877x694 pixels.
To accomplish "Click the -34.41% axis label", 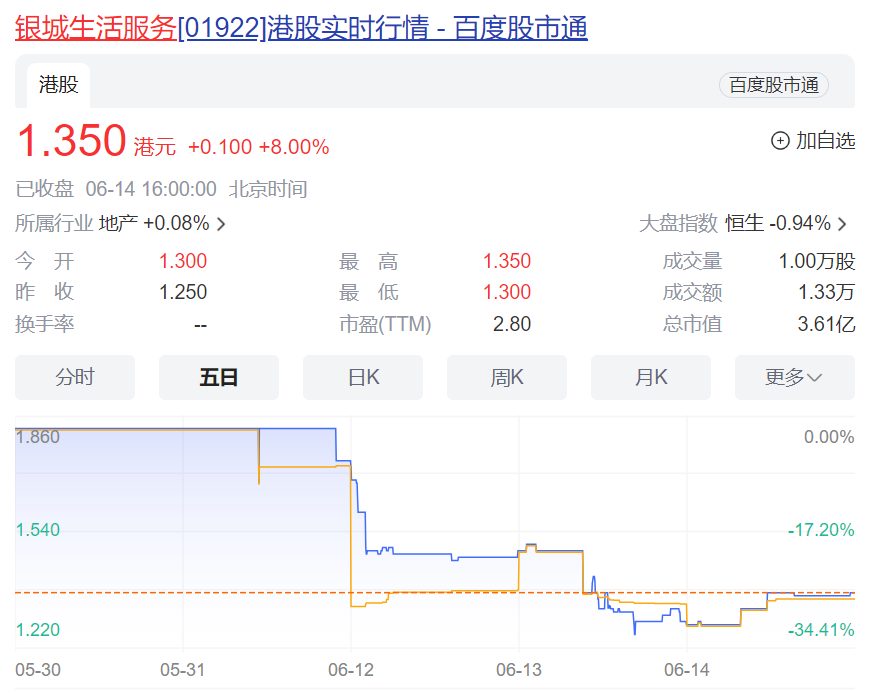I will pyautogui.click(x=821, y=630).
